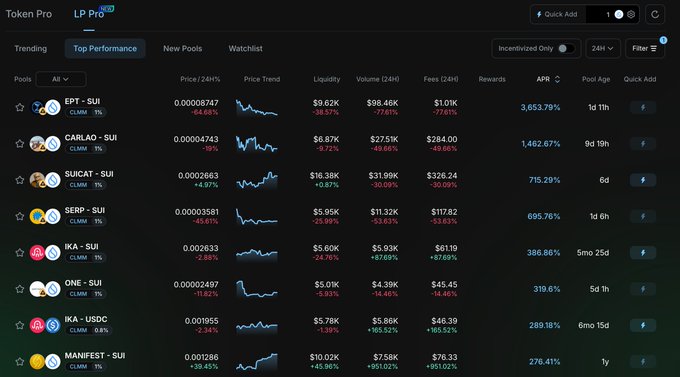
Task: Quick add lightning for MANIFEST - SUI
Action: coord(643,361)
